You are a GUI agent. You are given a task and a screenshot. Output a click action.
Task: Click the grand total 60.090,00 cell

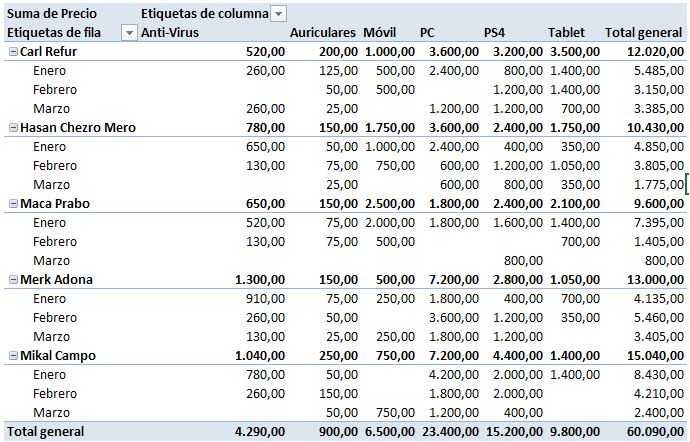coord(655,432)
